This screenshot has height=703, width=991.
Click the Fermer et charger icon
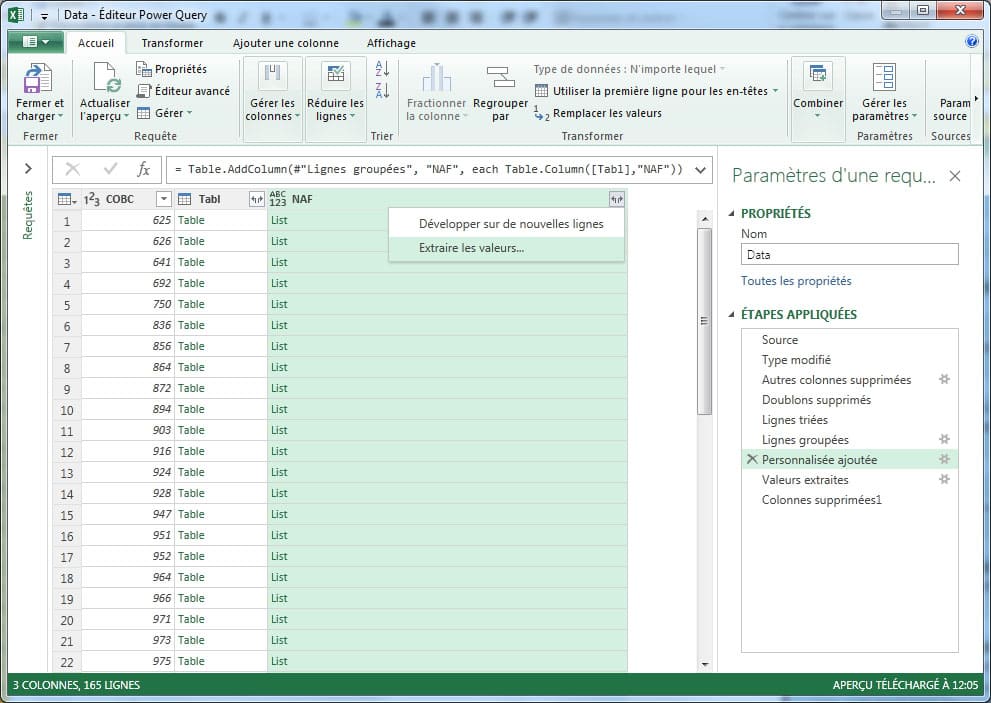(38, 80)
